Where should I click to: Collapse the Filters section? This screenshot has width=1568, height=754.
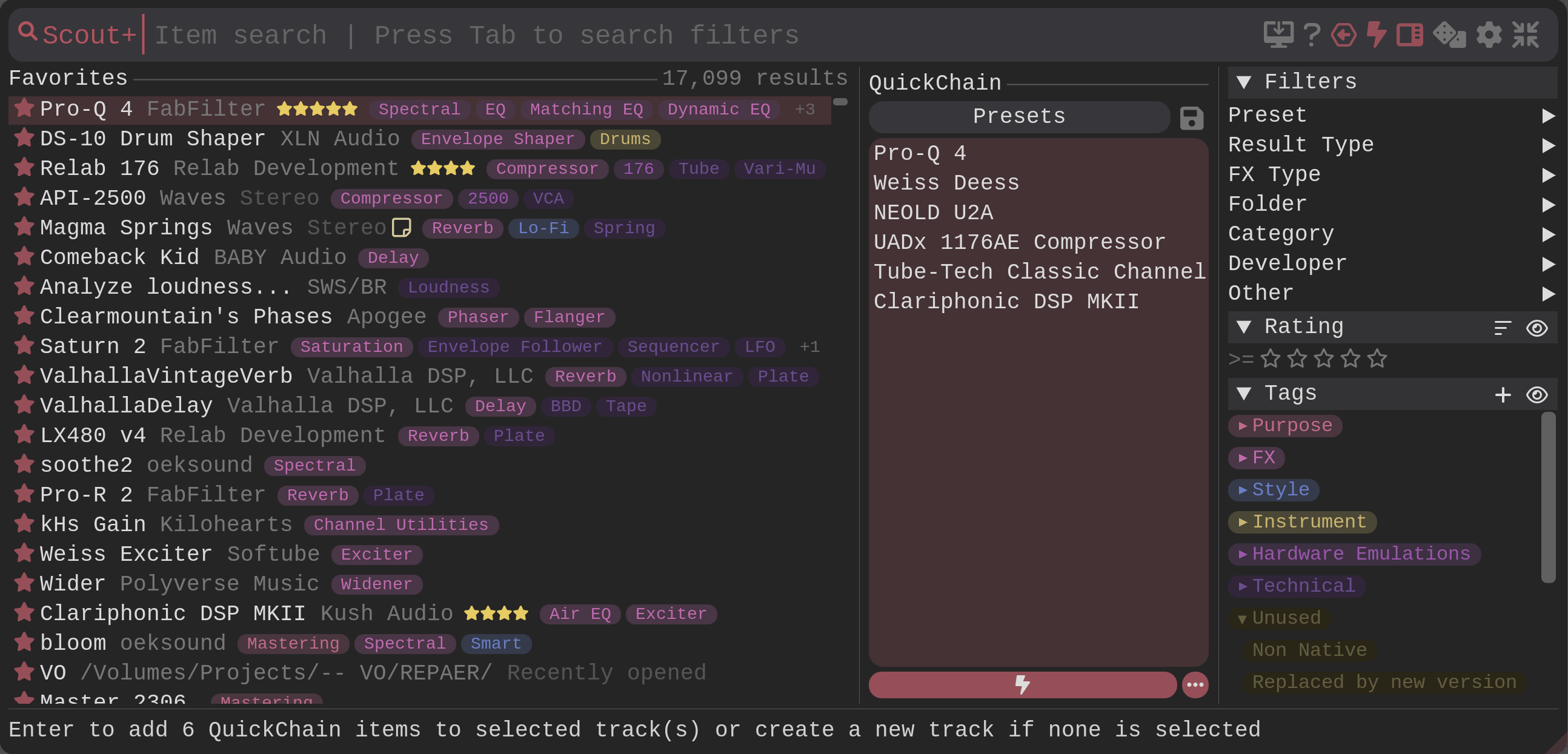tap(1244, 82)
